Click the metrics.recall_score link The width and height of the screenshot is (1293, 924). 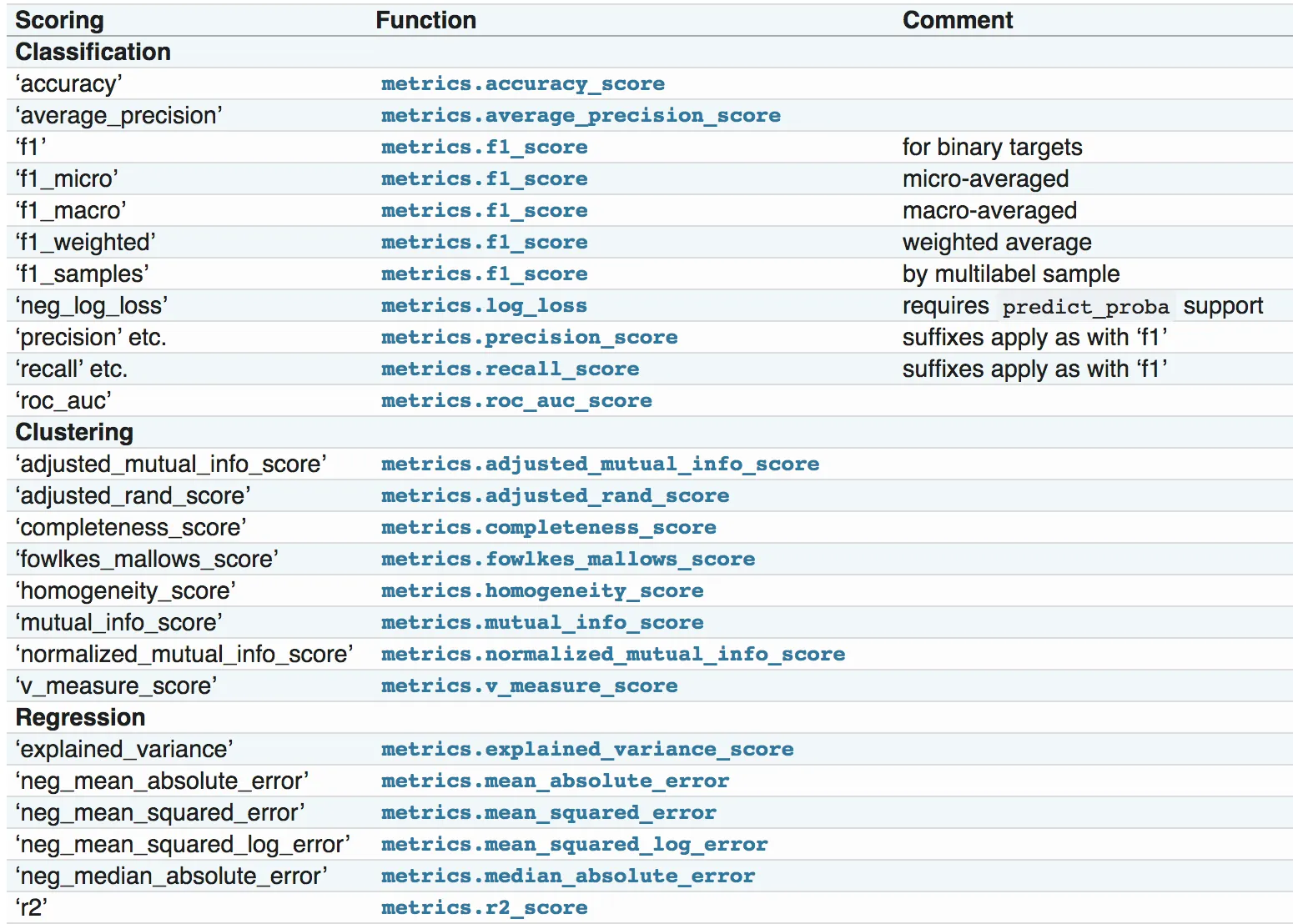(510, 369)
